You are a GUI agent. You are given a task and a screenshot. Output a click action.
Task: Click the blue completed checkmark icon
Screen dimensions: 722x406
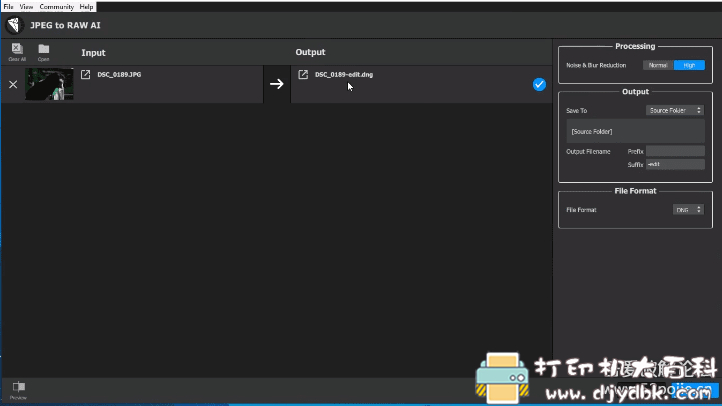coord(539,85)
